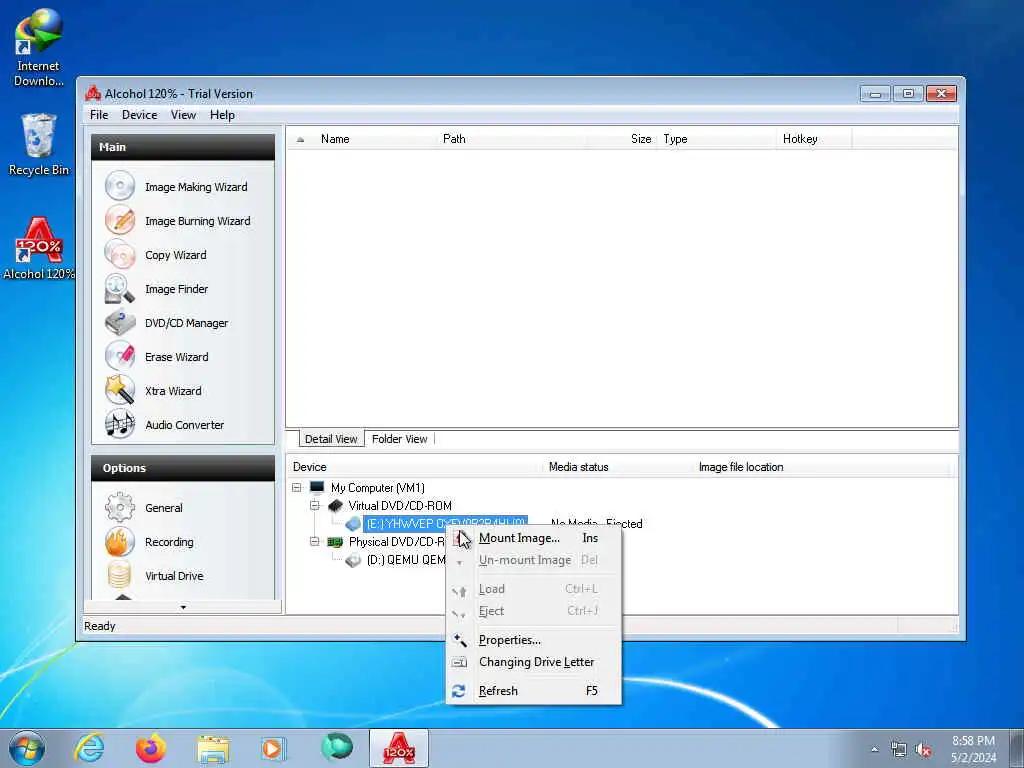
Task: Sort by the Name column header
Action: [374, 139]
